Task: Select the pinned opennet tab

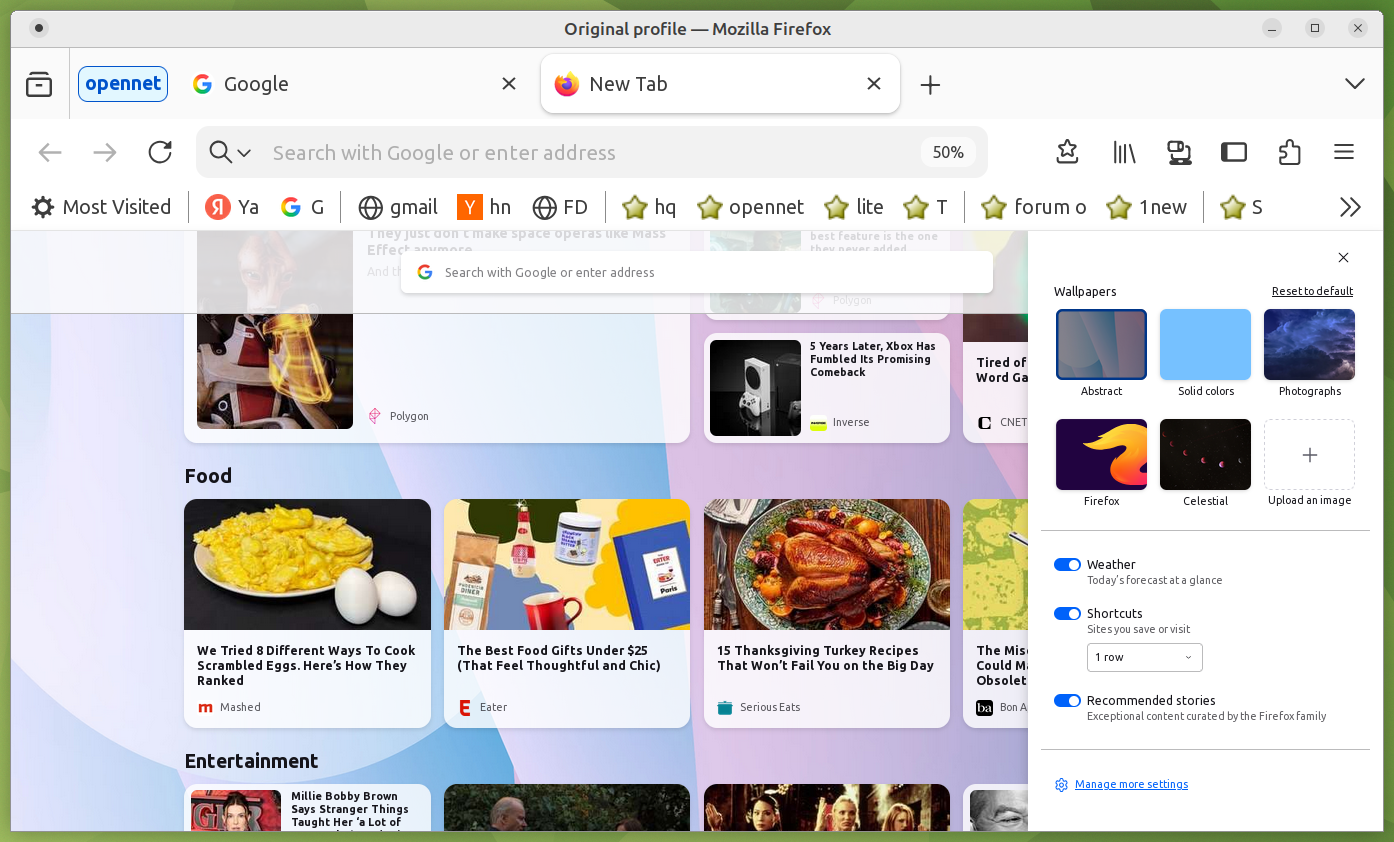Action: (123, 84)
